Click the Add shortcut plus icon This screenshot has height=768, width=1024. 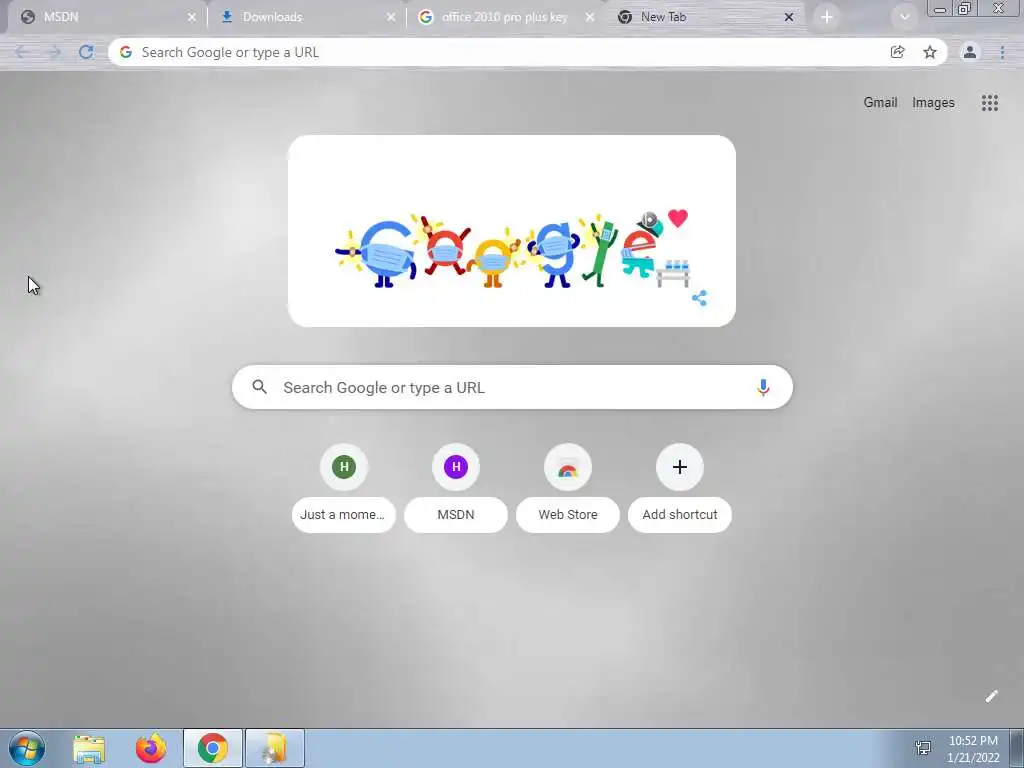click(680, 467)
